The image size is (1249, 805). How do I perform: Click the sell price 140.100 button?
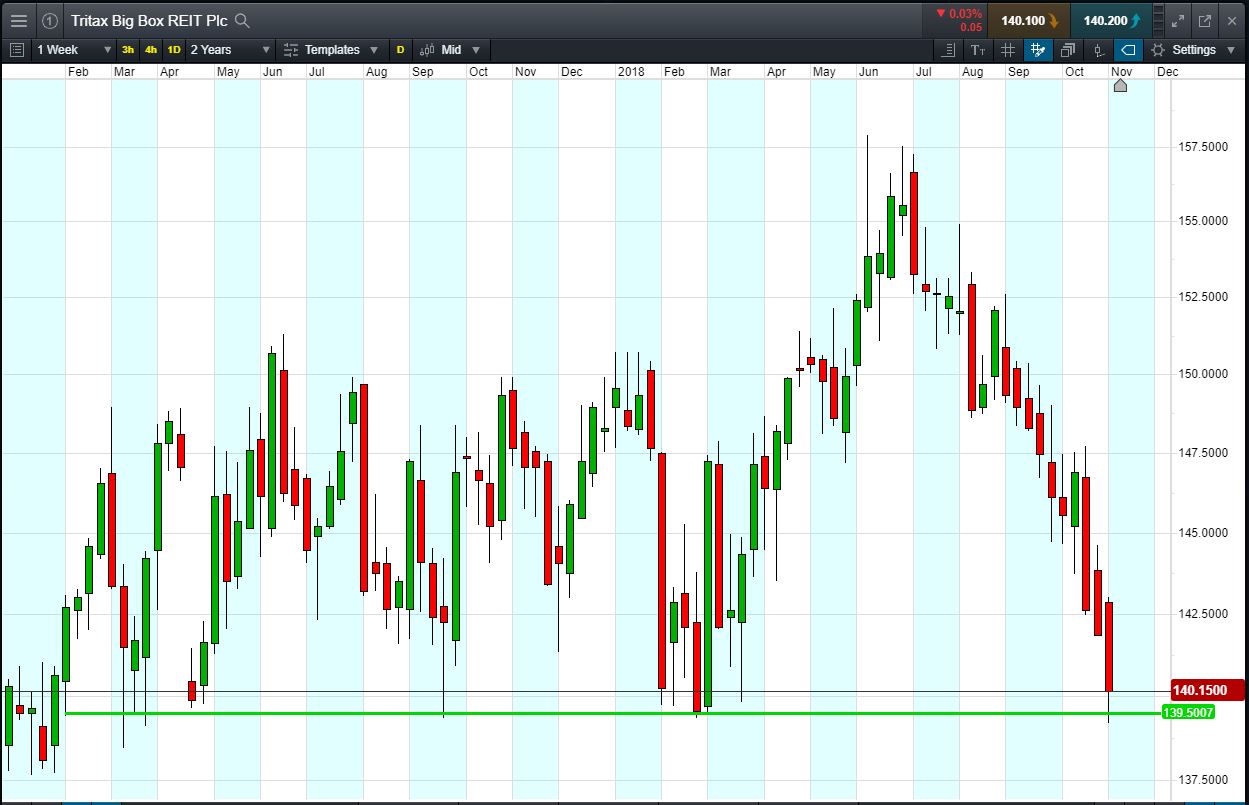1029,20
